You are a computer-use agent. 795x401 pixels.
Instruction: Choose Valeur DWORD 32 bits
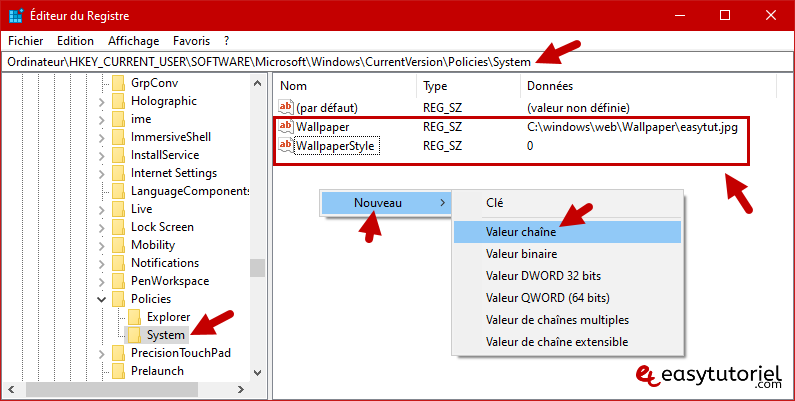click(567, 276)
